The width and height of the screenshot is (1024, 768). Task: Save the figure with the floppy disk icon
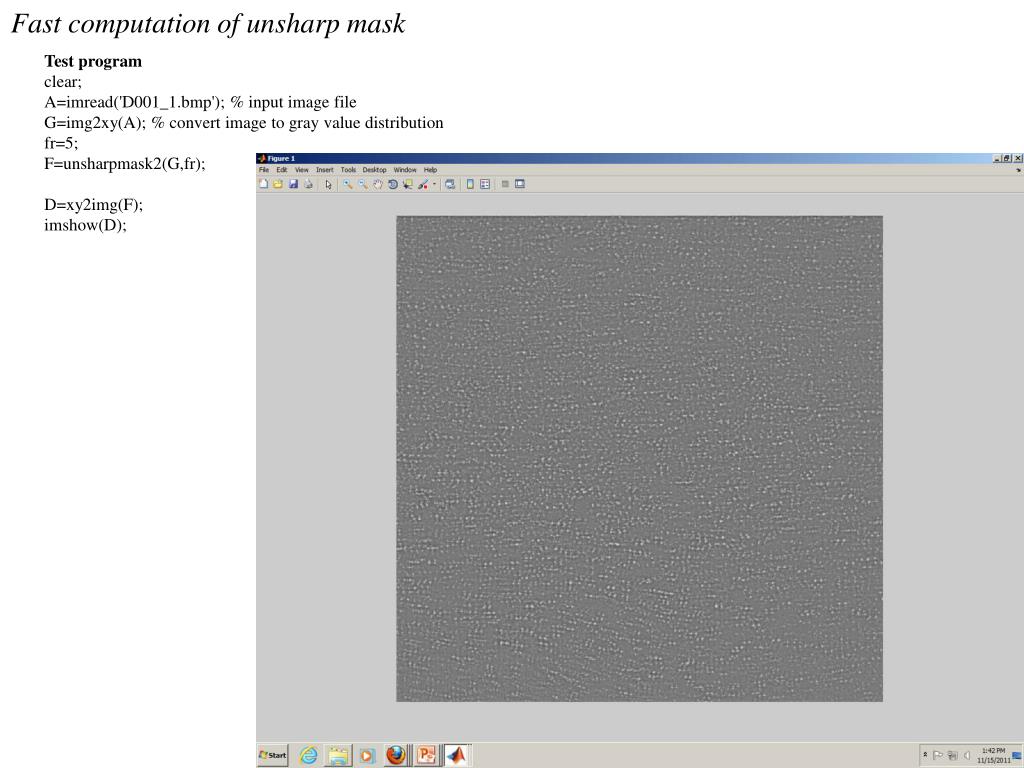pos(293,184)
